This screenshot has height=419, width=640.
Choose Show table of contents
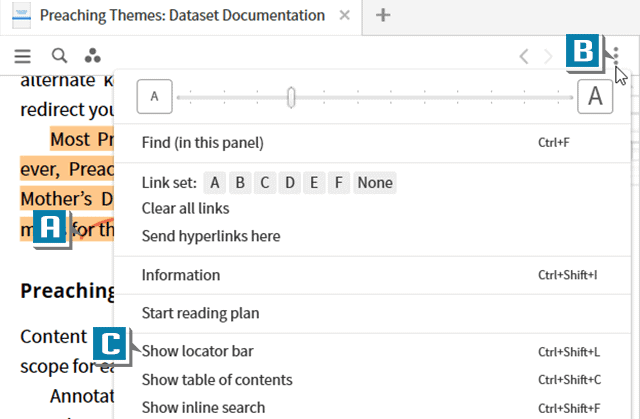pos(217,380)
